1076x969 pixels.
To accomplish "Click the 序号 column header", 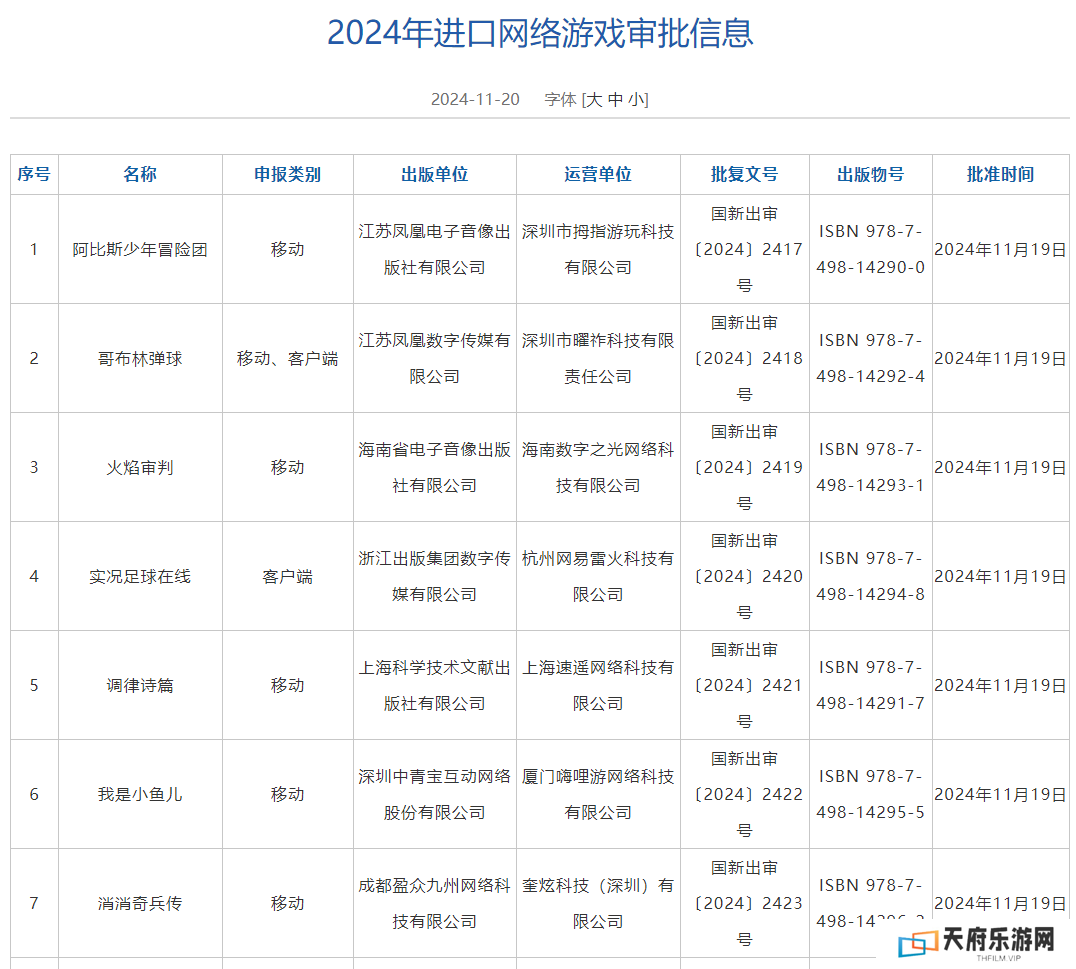I will point(34,174).
